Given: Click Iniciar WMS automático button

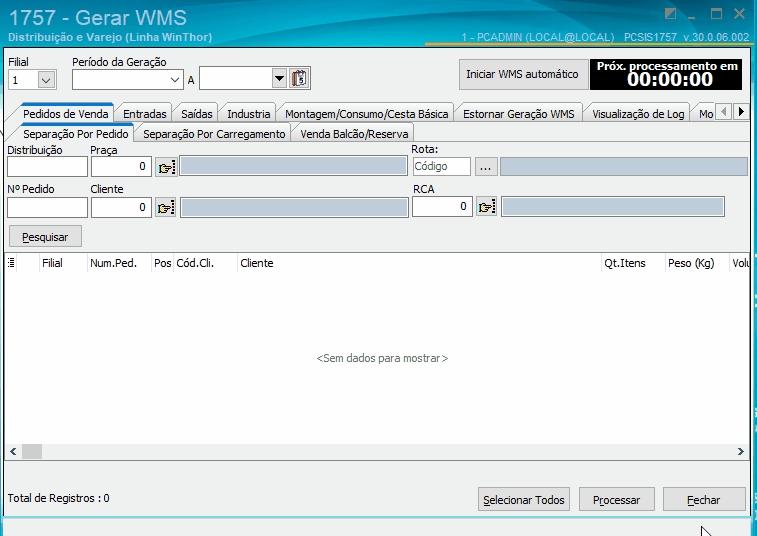Looking at the screenshot, I should tap(523, 74).
